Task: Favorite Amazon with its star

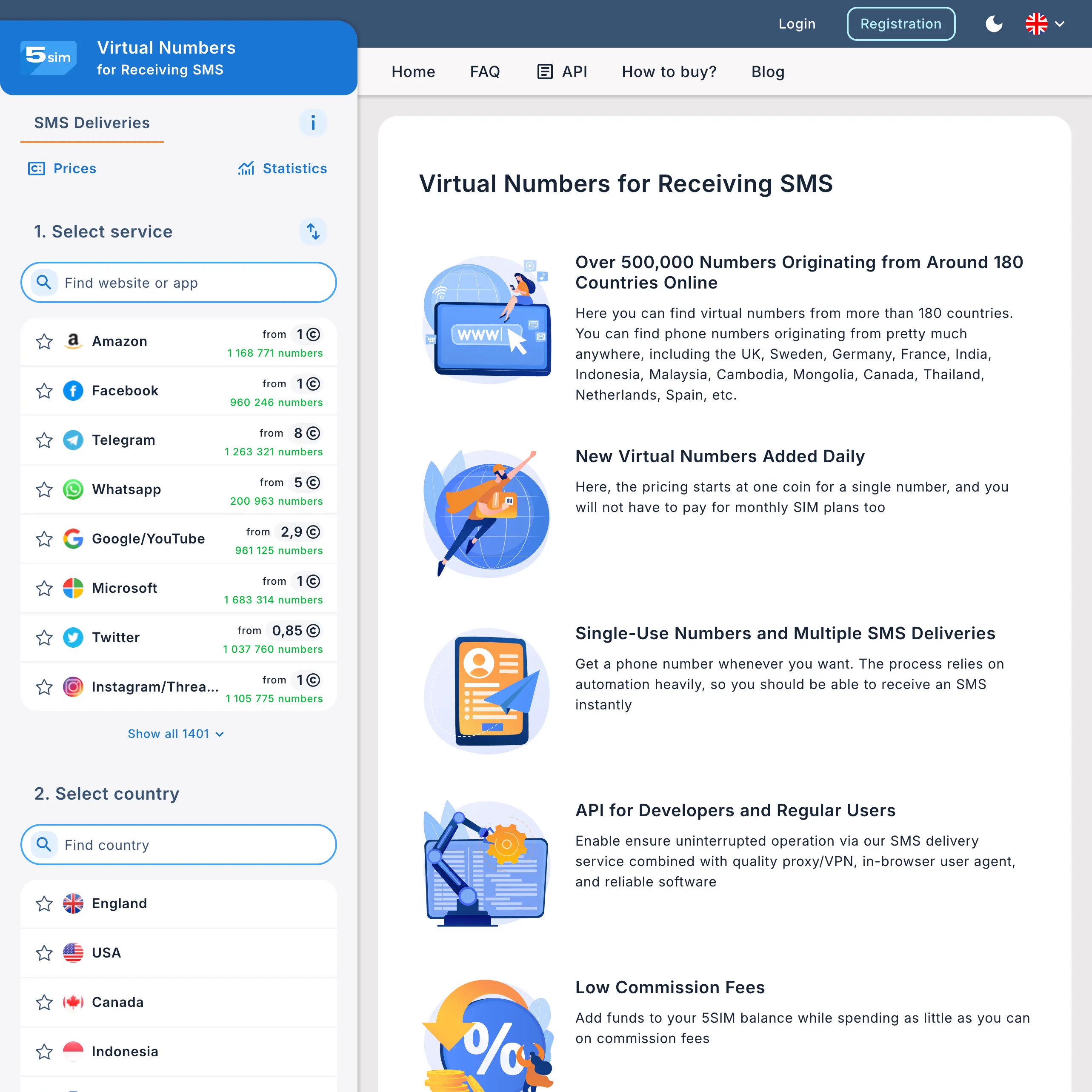Action: pos(44,341)
